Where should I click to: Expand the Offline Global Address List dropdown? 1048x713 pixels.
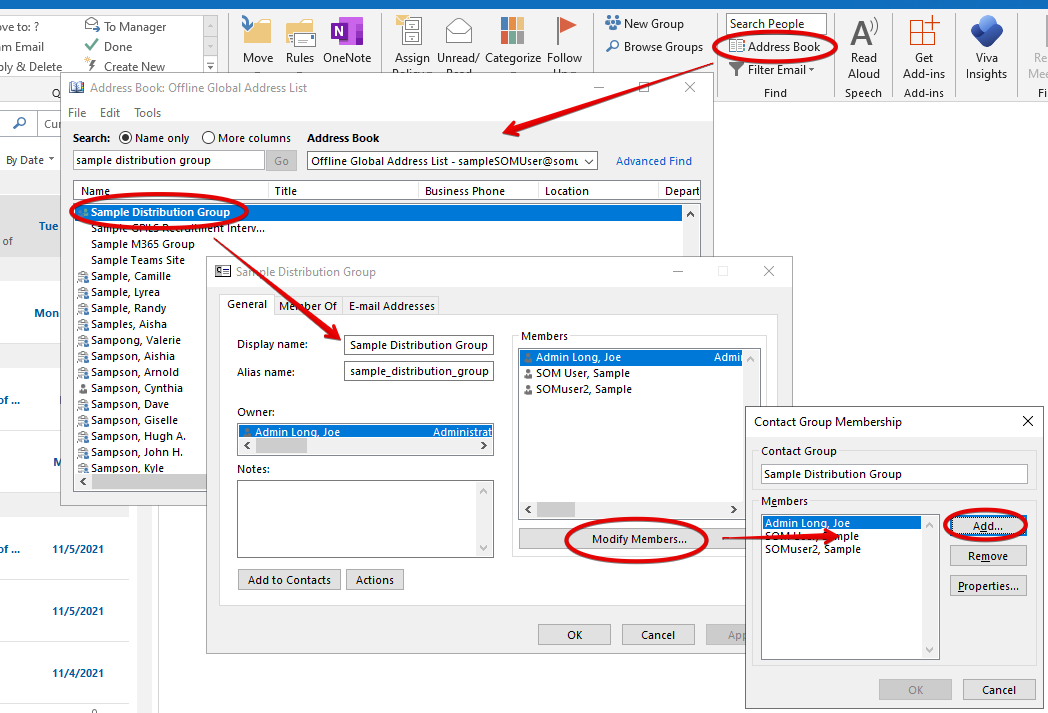click(x=588, y=161)
